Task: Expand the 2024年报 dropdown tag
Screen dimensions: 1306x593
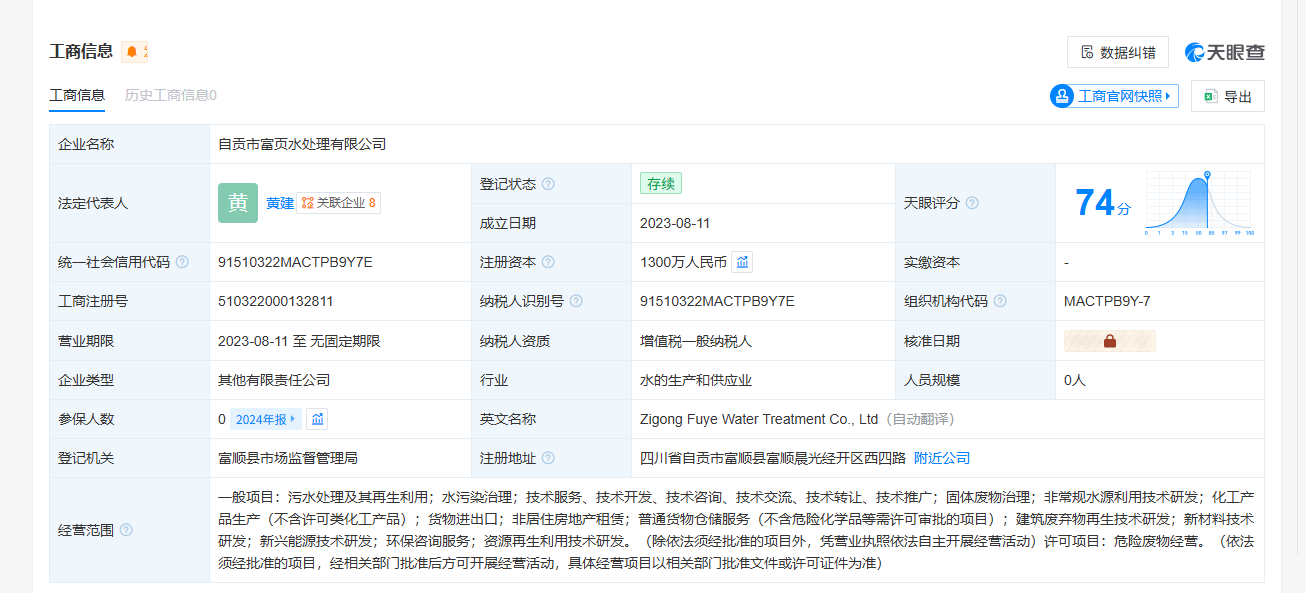Action: [x=266, y=419]
